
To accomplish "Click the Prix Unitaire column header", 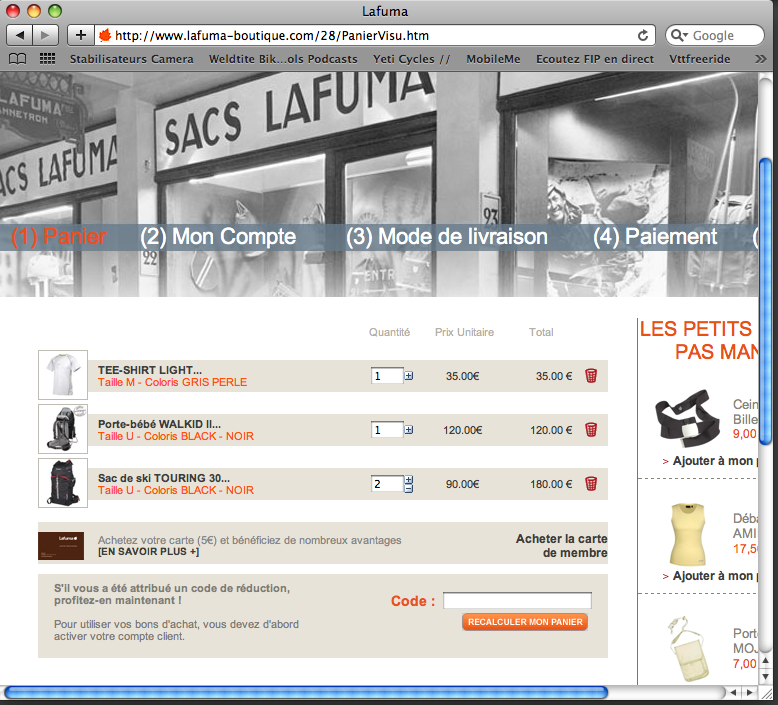I will point(464,332).
